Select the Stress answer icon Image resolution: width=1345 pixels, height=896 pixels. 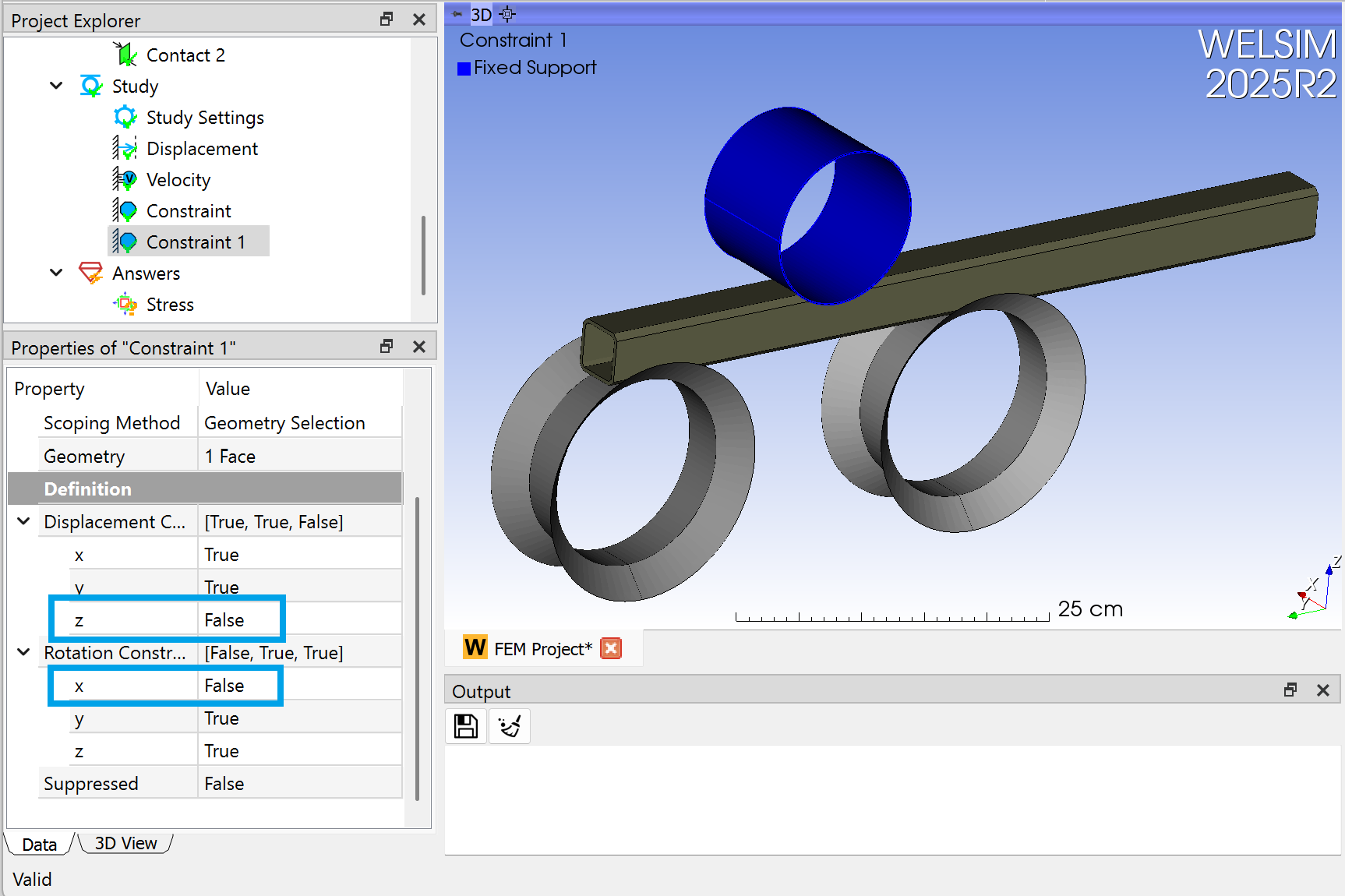pos(126,304)
